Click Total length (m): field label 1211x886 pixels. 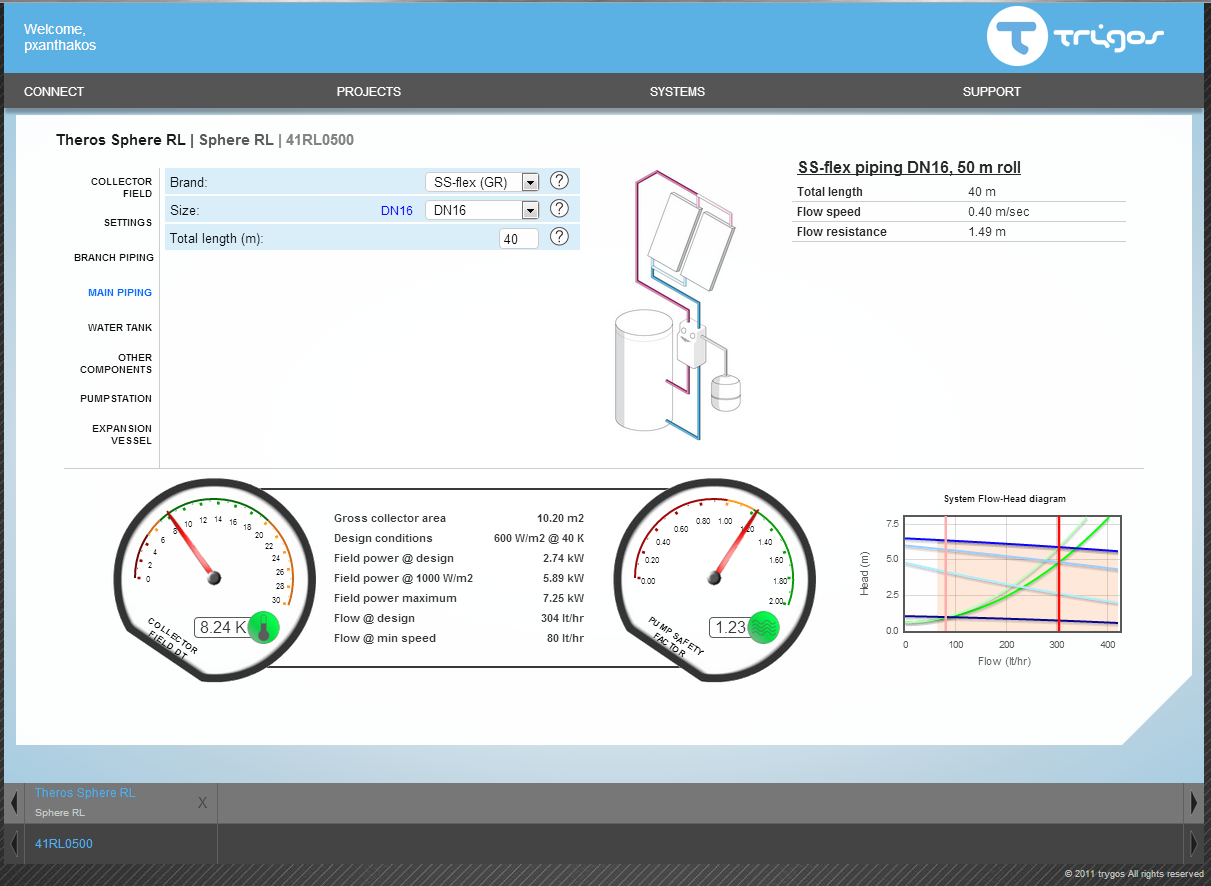click(216, 238)
